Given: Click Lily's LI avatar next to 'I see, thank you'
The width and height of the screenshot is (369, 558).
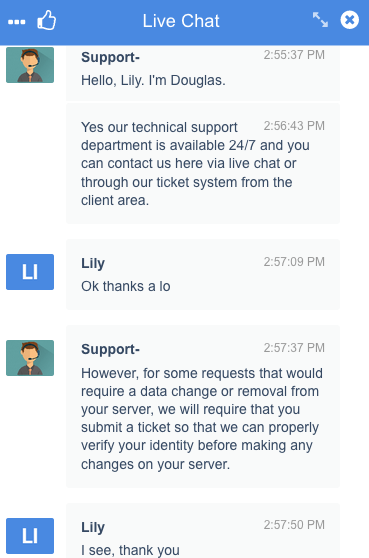Looking at the screenshot, I should click(30, 536).
